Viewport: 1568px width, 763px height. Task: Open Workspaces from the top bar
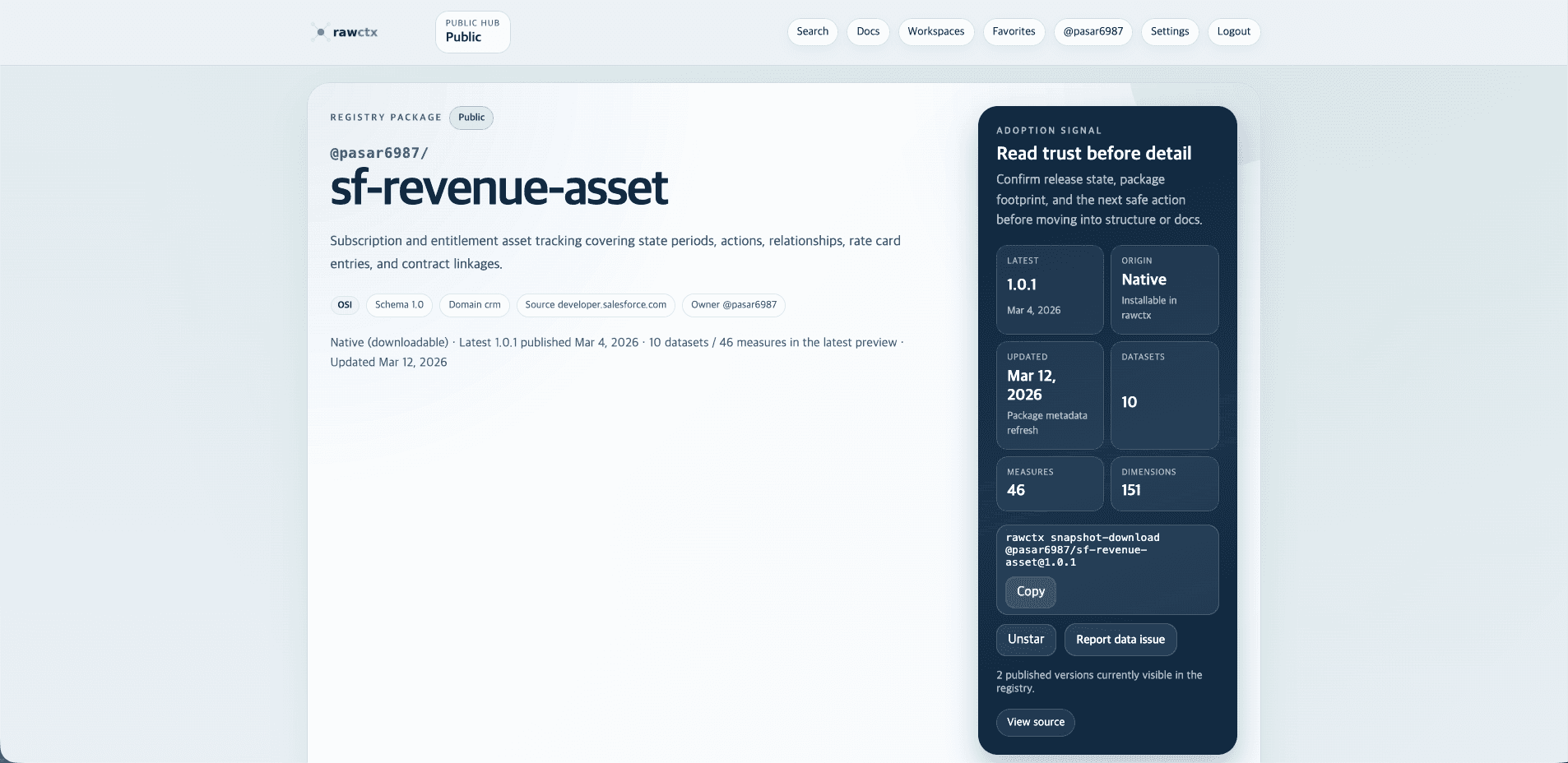click(935, 32)
